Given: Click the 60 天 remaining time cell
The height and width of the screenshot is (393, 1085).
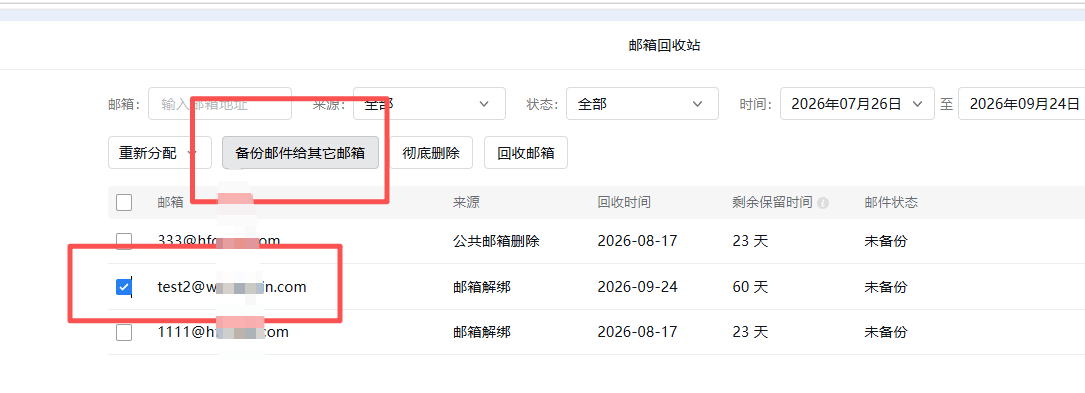Looking at the screenshot, I should (x=750, y=286).
